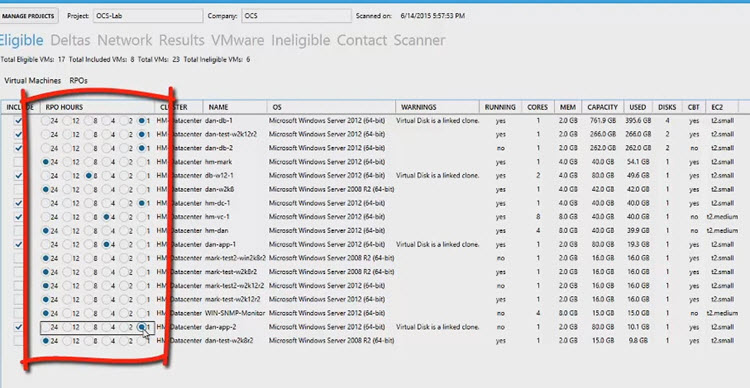Image resolution: width=750 pixels, height=388 pixels.
Task: Choose the 8-hour RPO for WIN-SNMP-Monitor
Action: 88,313
